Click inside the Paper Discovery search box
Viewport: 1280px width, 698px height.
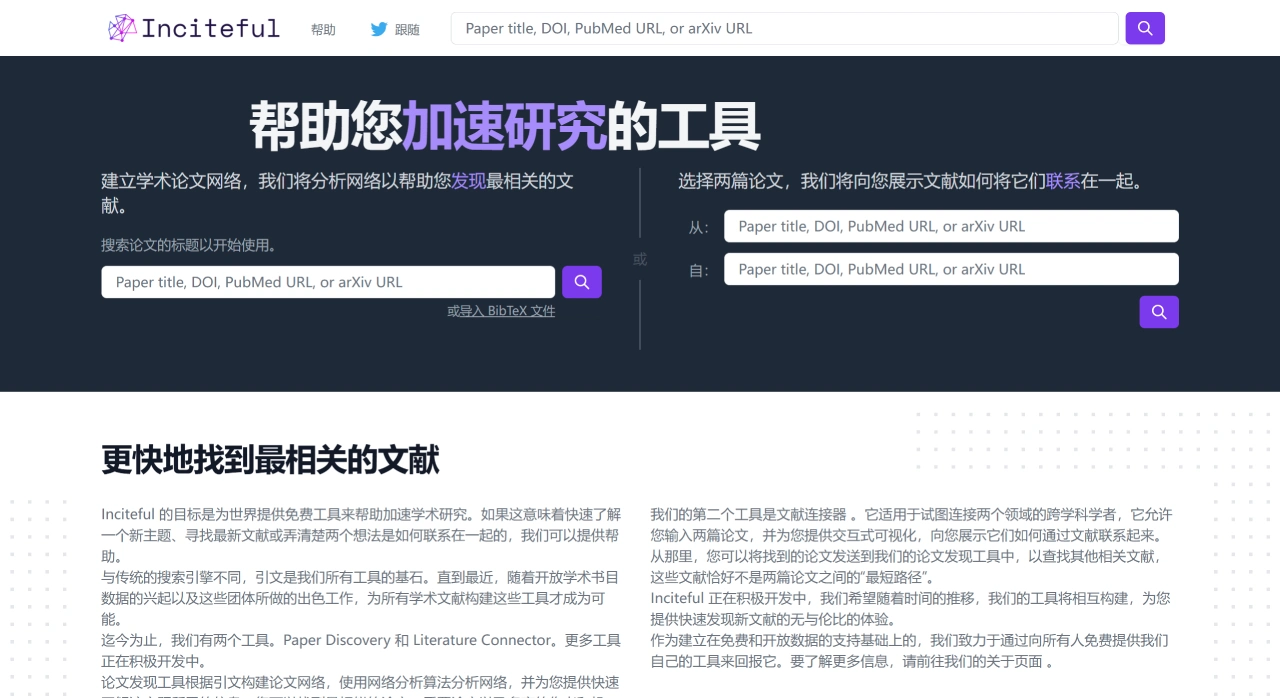pos(328,282)
